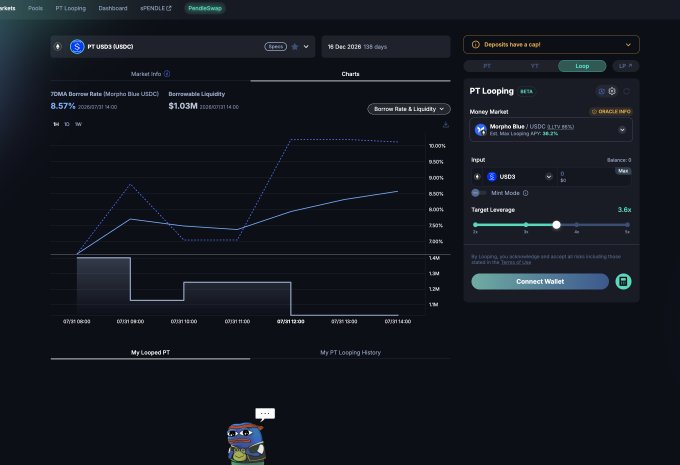
Task: Click the blue USD3 token logo in market selector
Action: pyautogui.click(x=77, y=46)
